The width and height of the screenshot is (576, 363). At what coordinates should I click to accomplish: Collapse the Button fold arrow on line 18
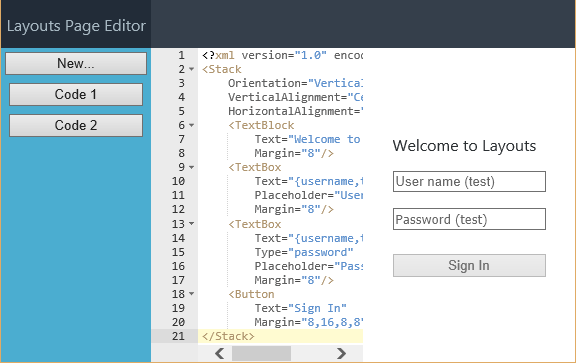pos(191,294)
